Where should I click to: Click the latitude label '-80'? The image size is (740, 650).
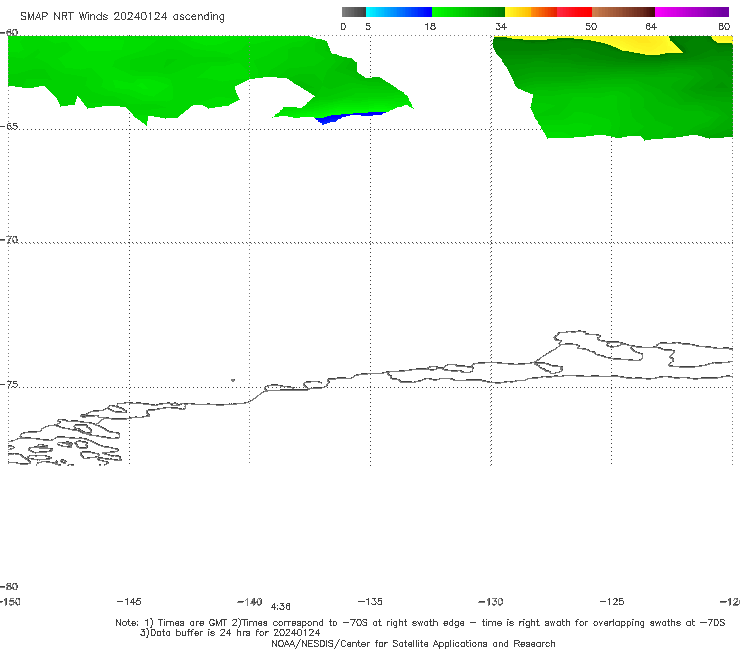pyautogui.click(x=9, y=586)
